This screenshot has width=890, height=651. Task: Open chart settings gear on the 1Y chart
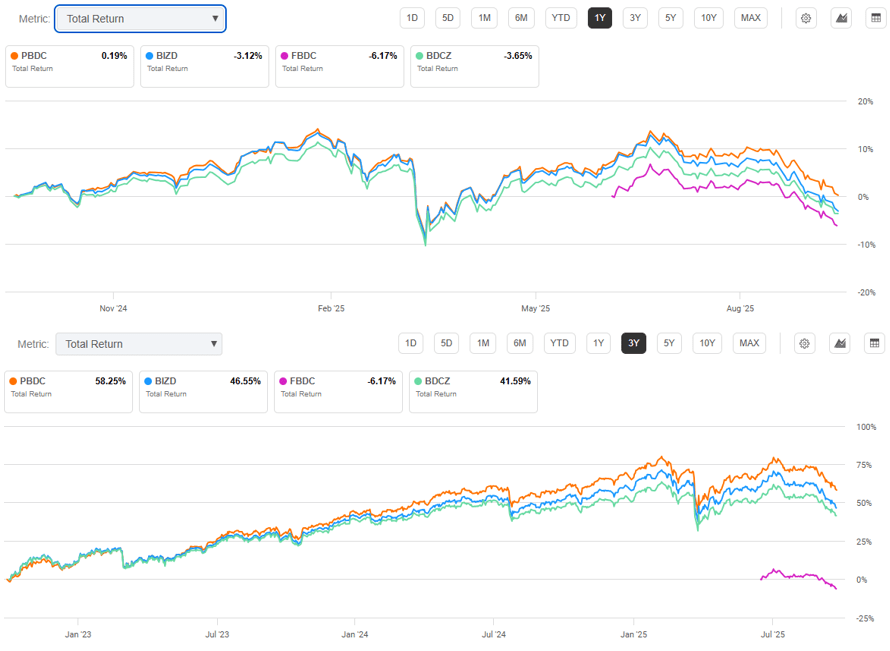click(806, 17)
